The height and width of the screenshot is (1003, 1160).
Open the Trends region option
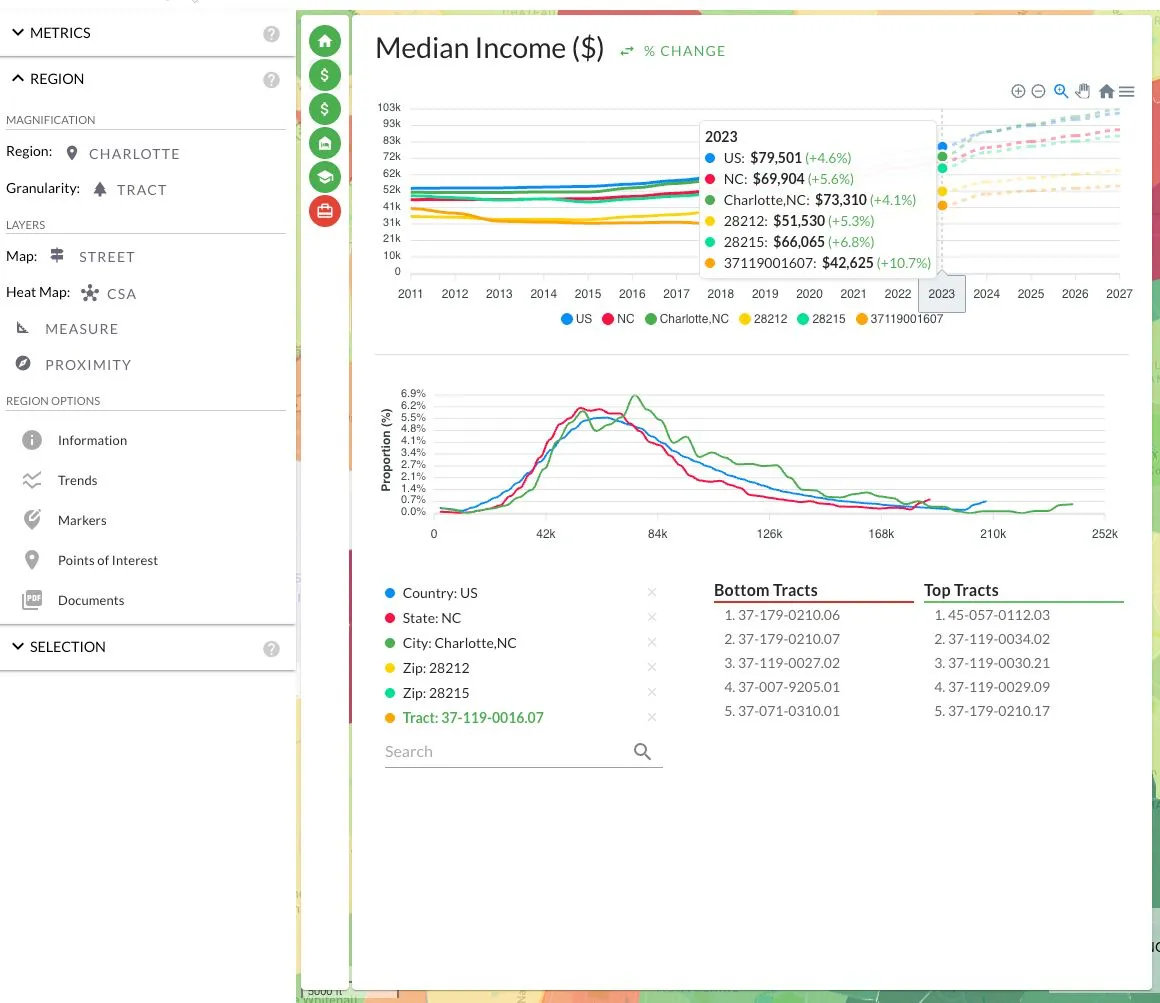(x=78, y=480)
